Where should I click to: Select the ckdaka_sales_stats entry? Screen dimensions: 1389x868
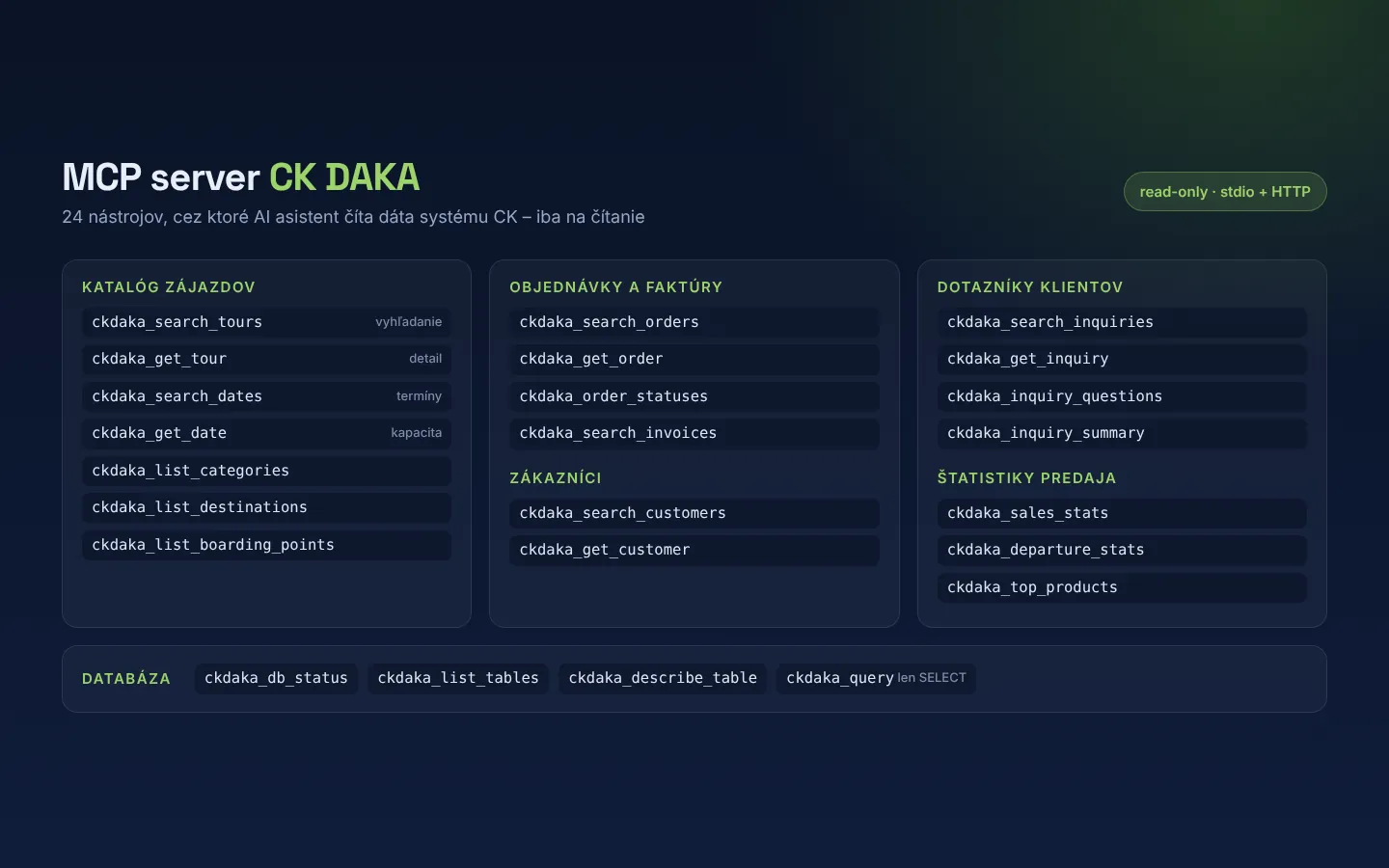click(1122, 513)
